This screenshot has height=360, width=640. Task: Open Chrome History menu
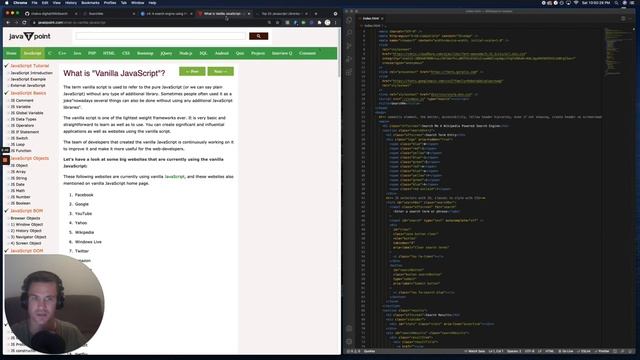71,3
